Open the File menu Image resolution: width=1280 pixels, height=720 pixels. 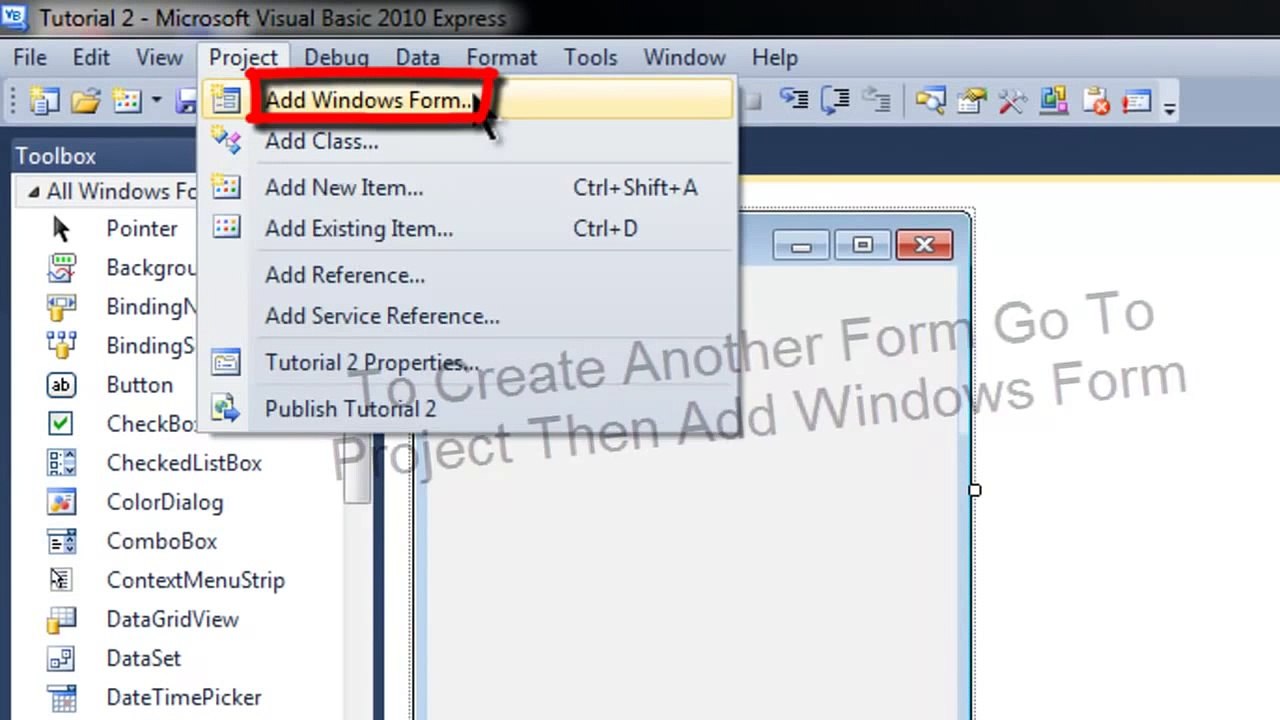click(30, 58)
